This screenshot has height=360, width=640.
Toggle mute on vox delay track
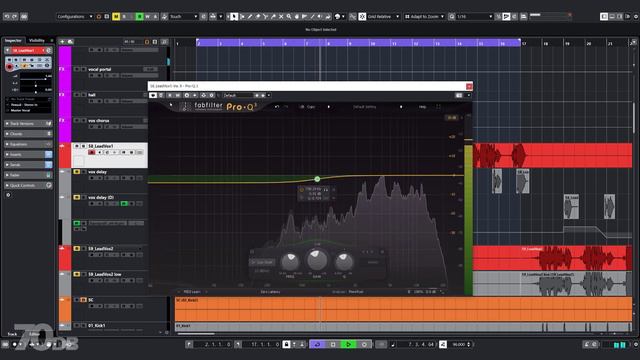point(76,172)
